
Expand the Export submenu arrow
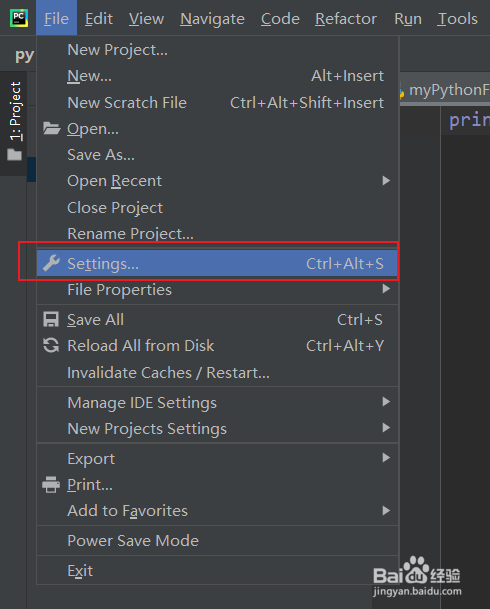coord(386,458)
